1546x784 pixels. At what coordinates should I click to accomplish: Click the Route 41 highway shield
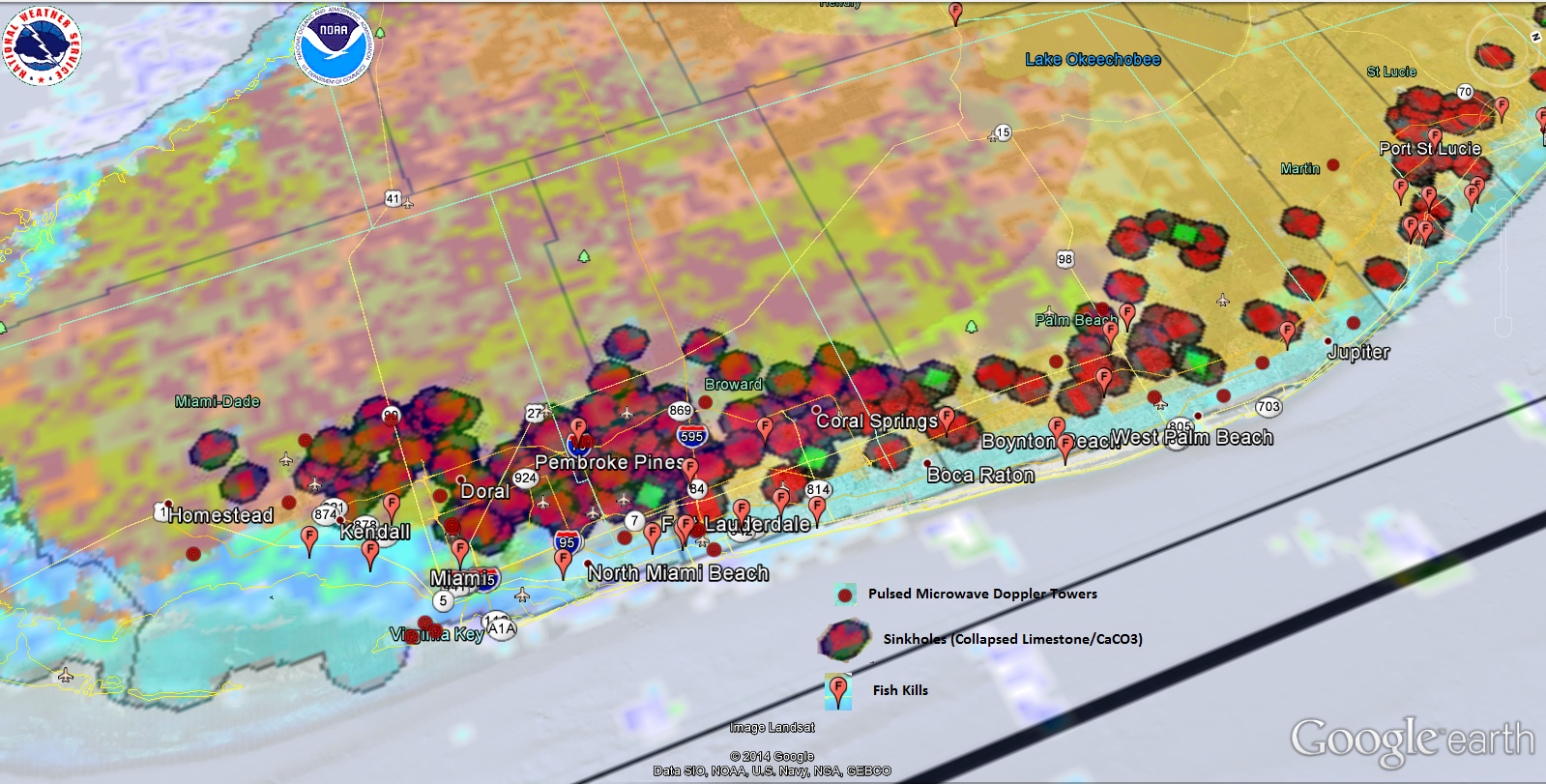(393, 199)
